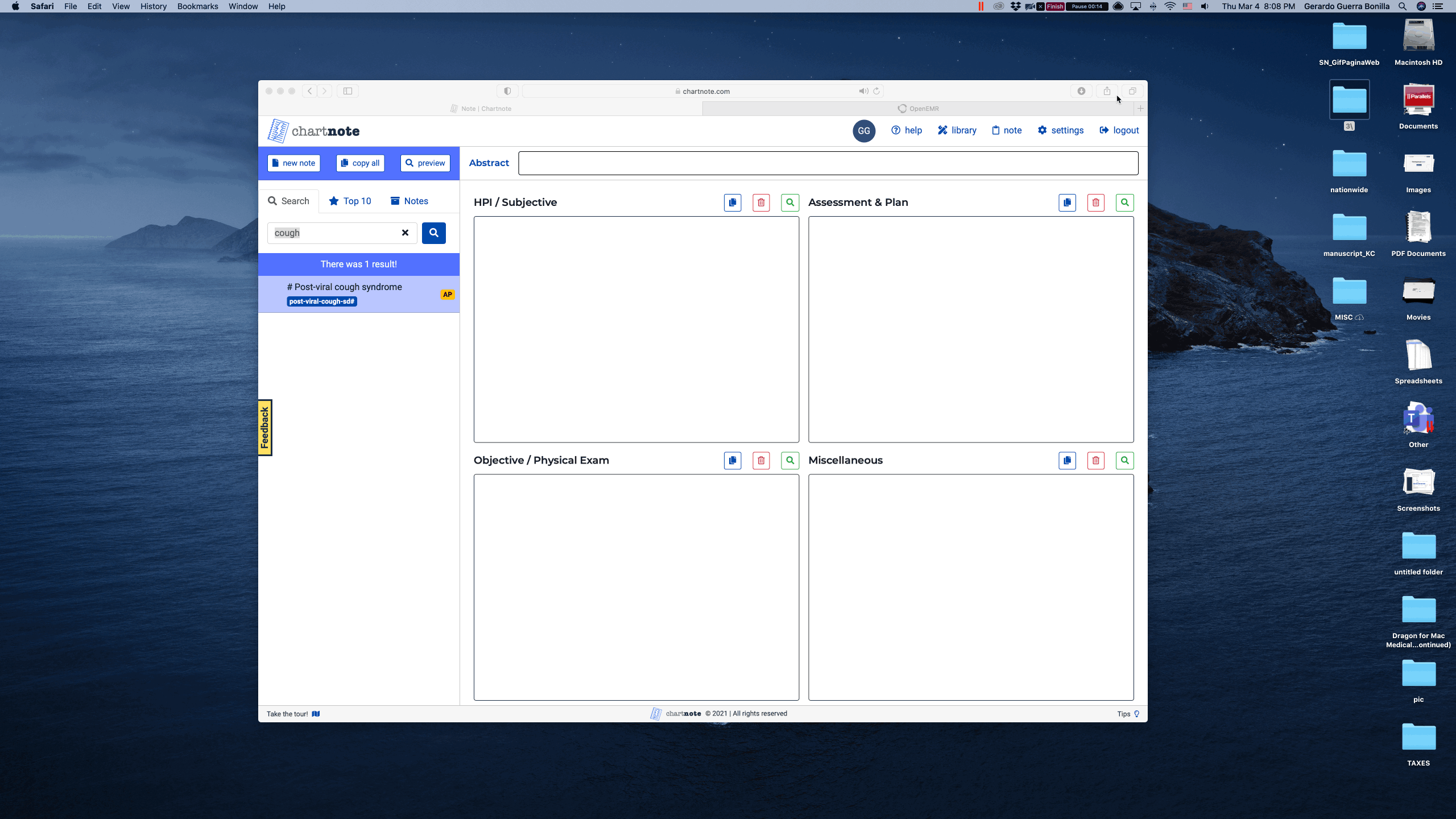Viewport: 1456px width, 819px height.
Task: Open the Take the tour map icon
Action: tap(316, 714)
